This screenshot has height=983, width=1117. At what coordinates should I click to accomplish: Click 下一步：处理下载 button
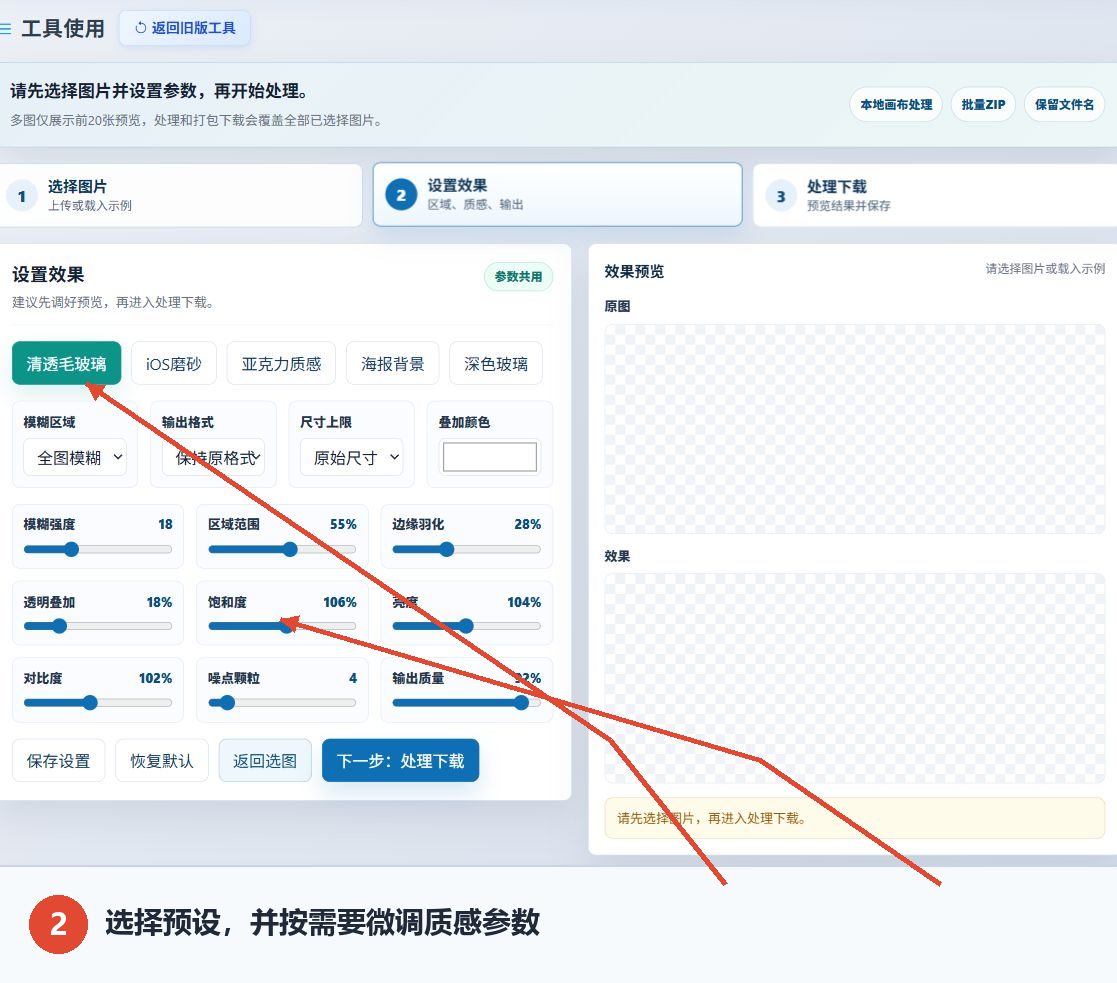[400, 761]
